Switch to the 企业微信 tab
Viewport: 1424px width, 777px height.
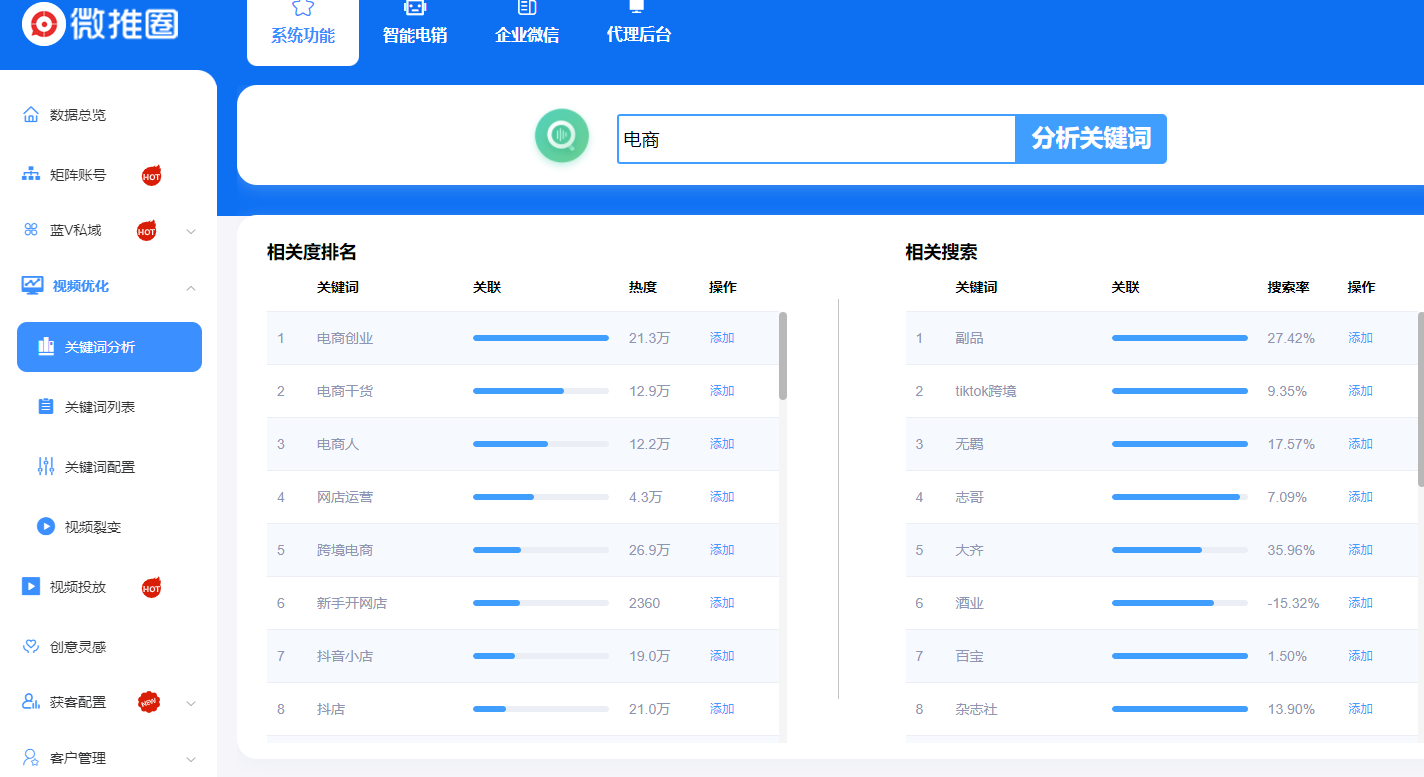pos(527,33)
